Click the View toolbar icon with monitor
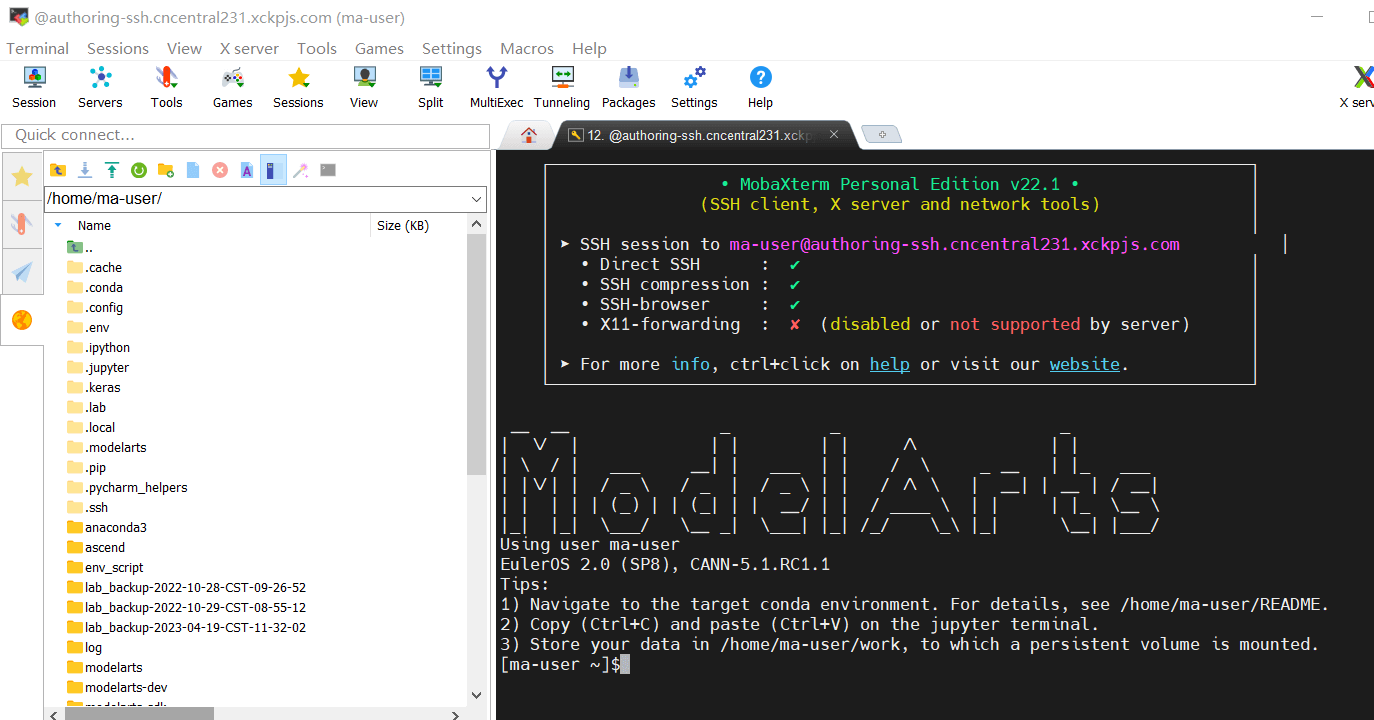 (364, 87)
